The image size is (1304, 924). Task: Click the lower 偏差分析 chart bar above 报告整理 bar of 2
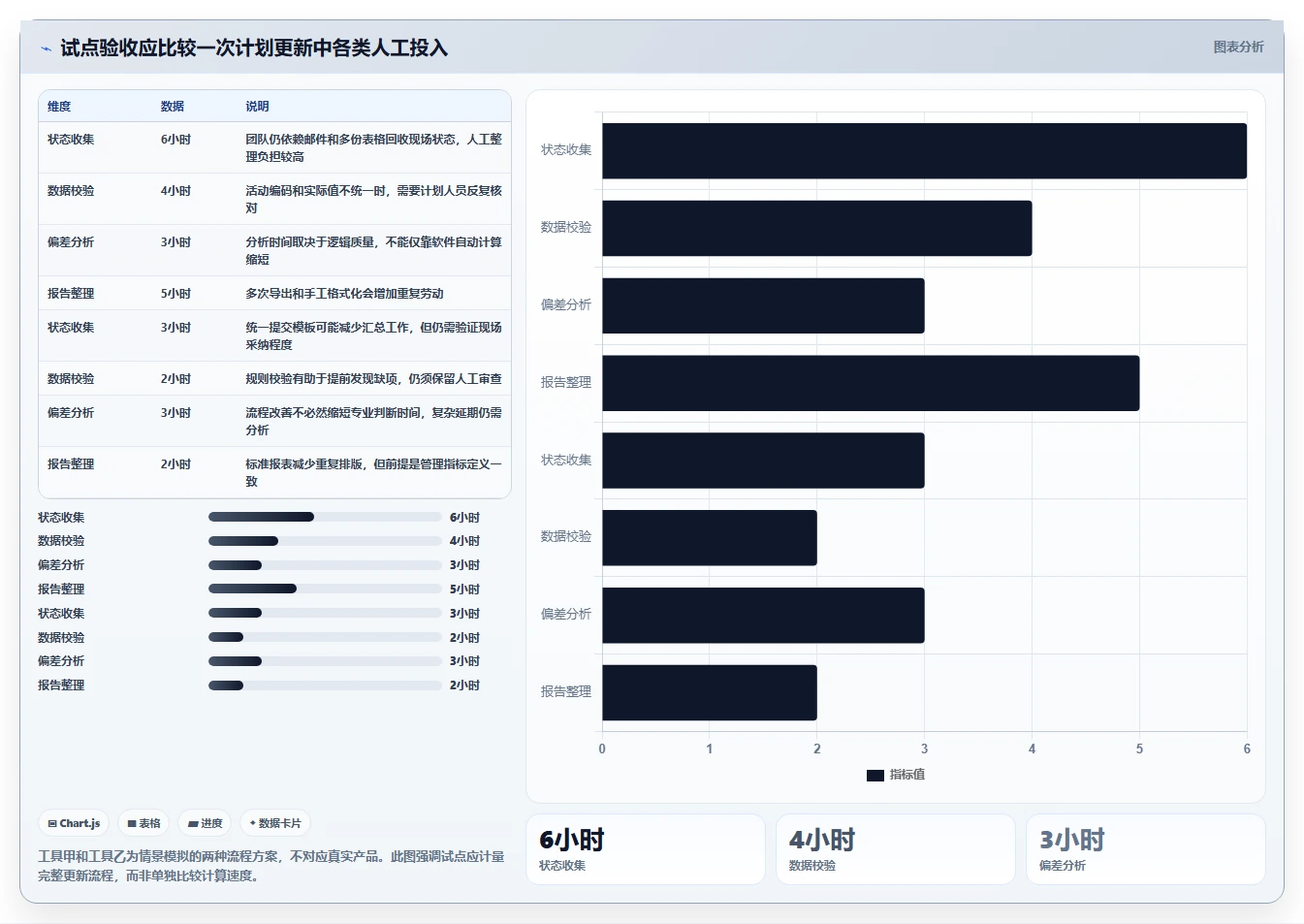tap(763, 615)
